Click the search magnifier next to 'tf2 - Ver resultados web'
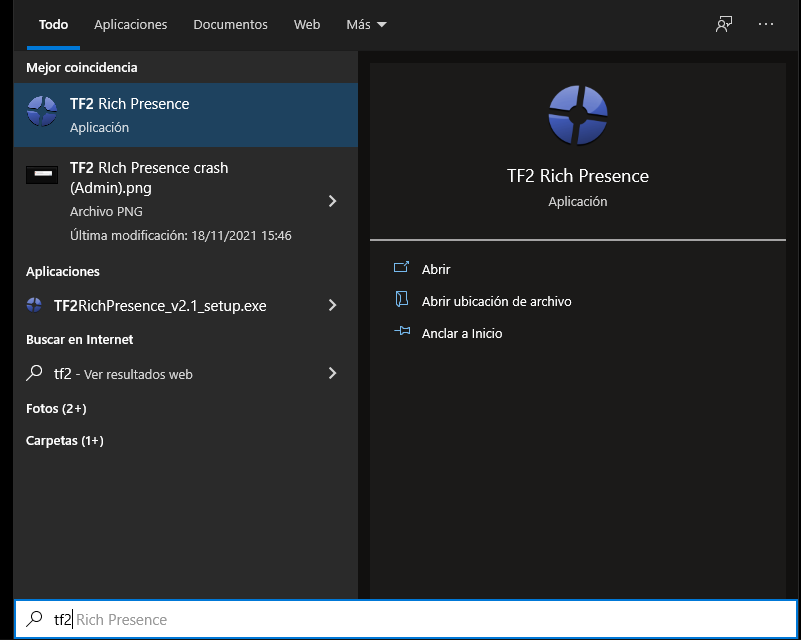Screen dimensions: 801x640 [x=36, y=373]
